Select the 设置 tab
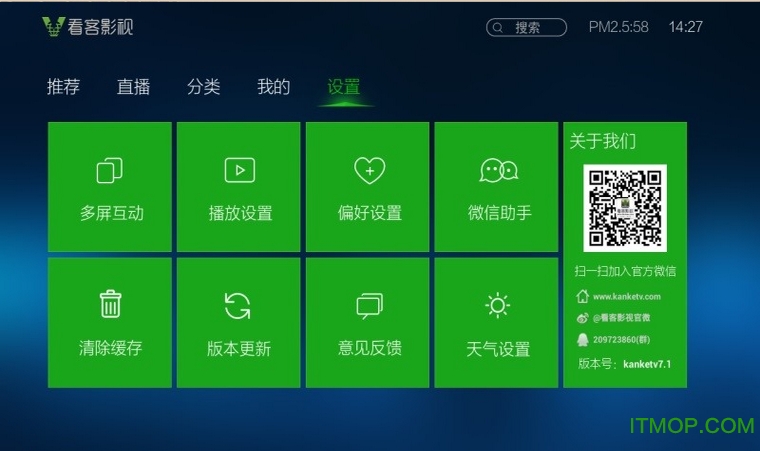 [343, 87]
